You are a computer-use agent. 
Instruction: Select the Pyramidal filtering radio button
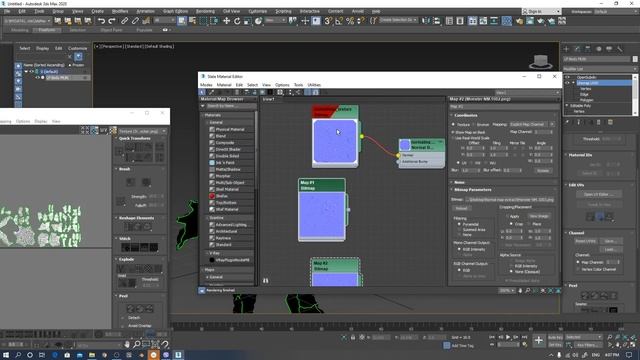pyautogui.click(x=460, y=224)
